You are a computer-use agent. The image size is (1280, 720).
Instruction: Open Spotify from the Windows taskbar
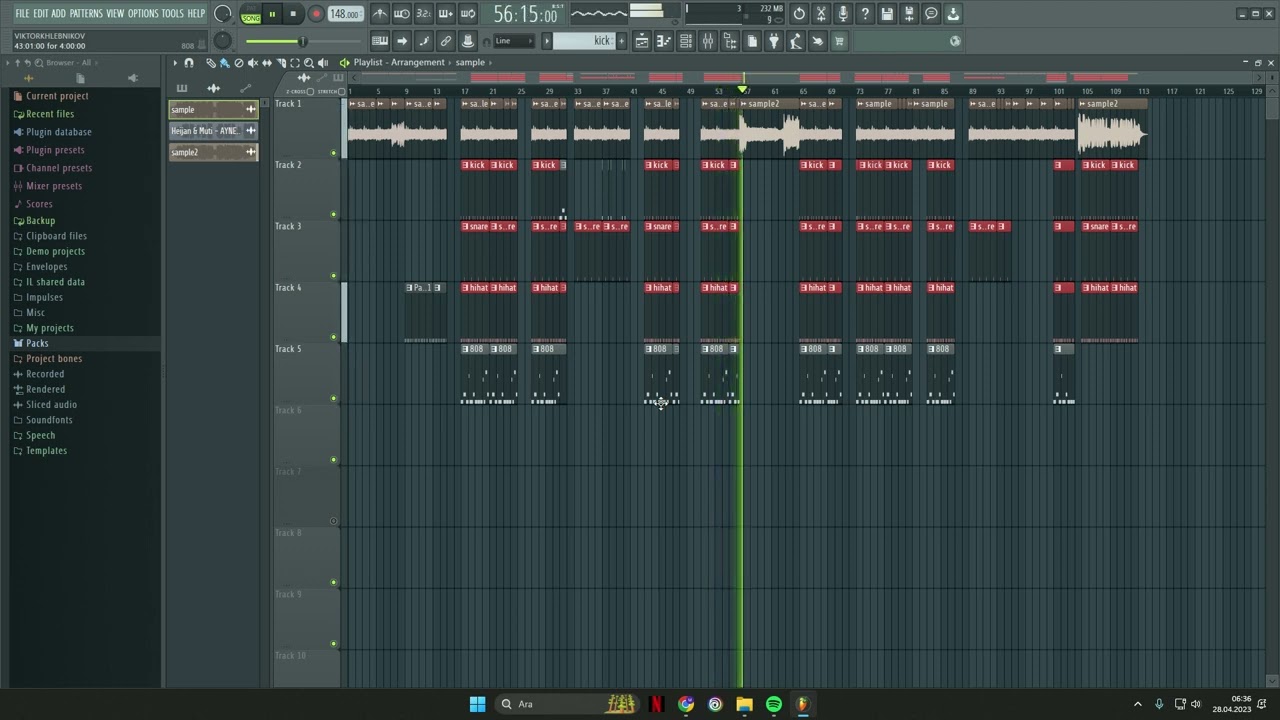tap(774, 704)
